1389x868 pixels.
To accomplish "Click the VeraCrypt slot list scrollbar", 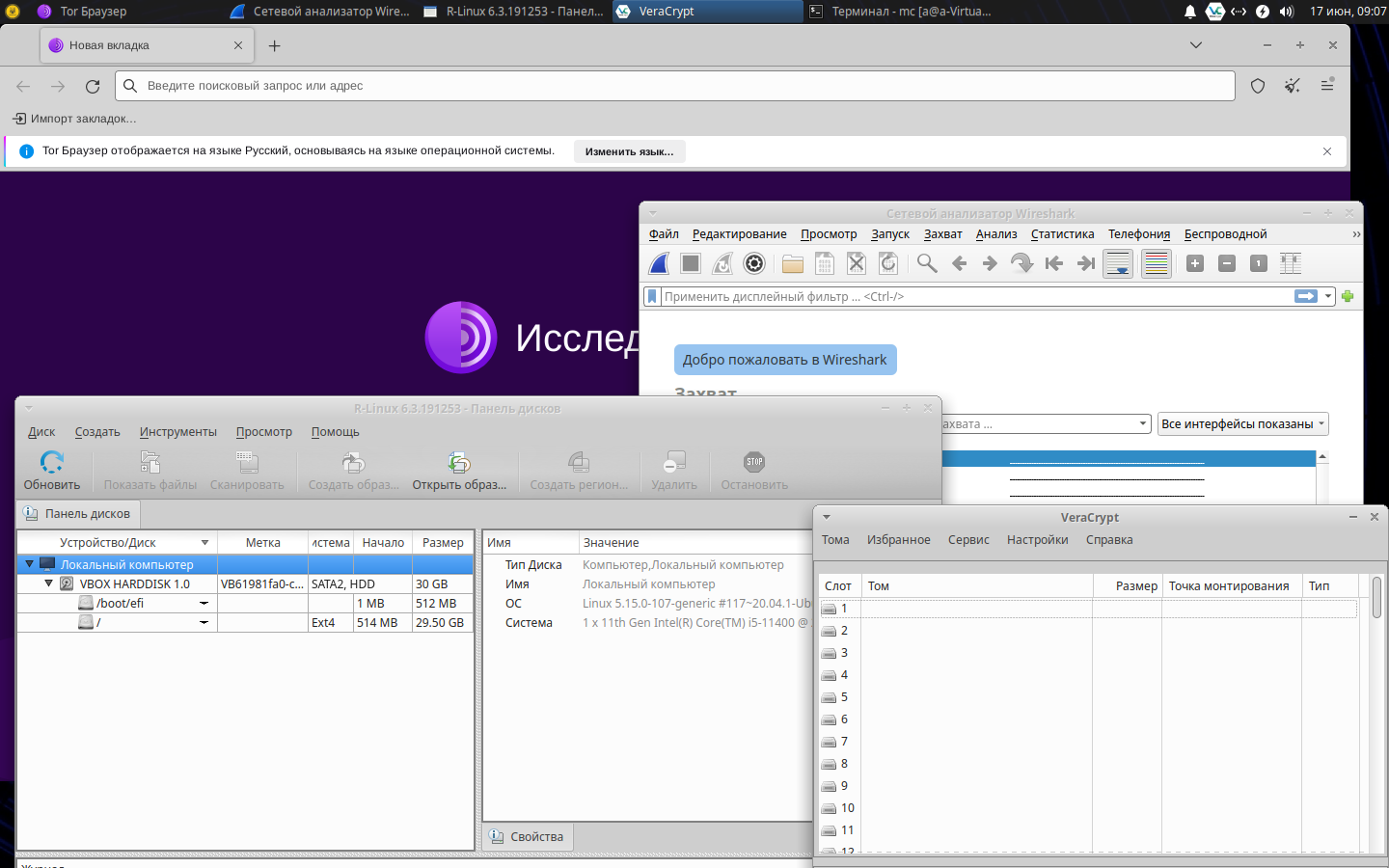I will pyautogui.click(x=1376, y=598).
